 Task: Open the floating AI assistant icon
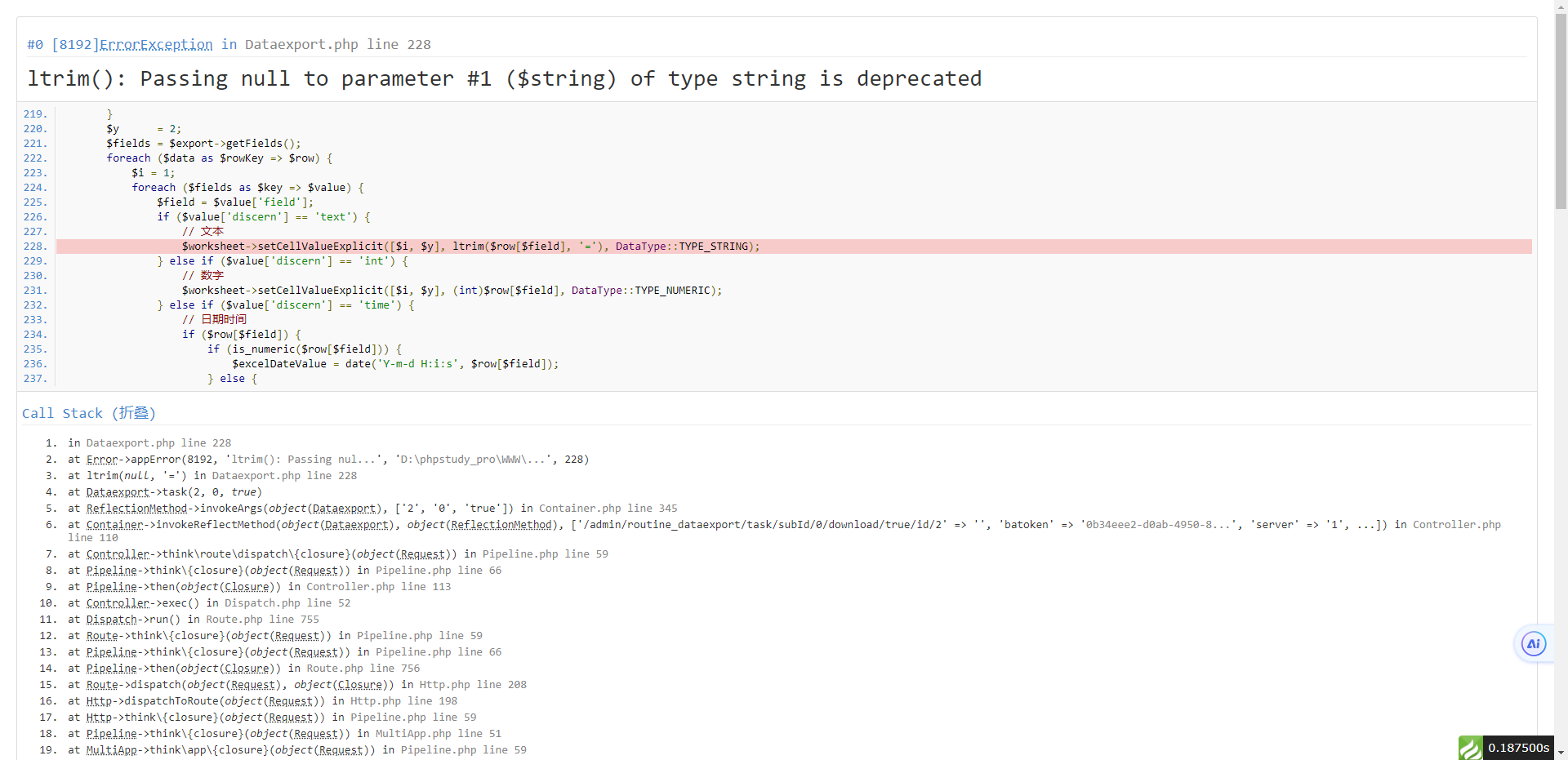point(1533,643)
